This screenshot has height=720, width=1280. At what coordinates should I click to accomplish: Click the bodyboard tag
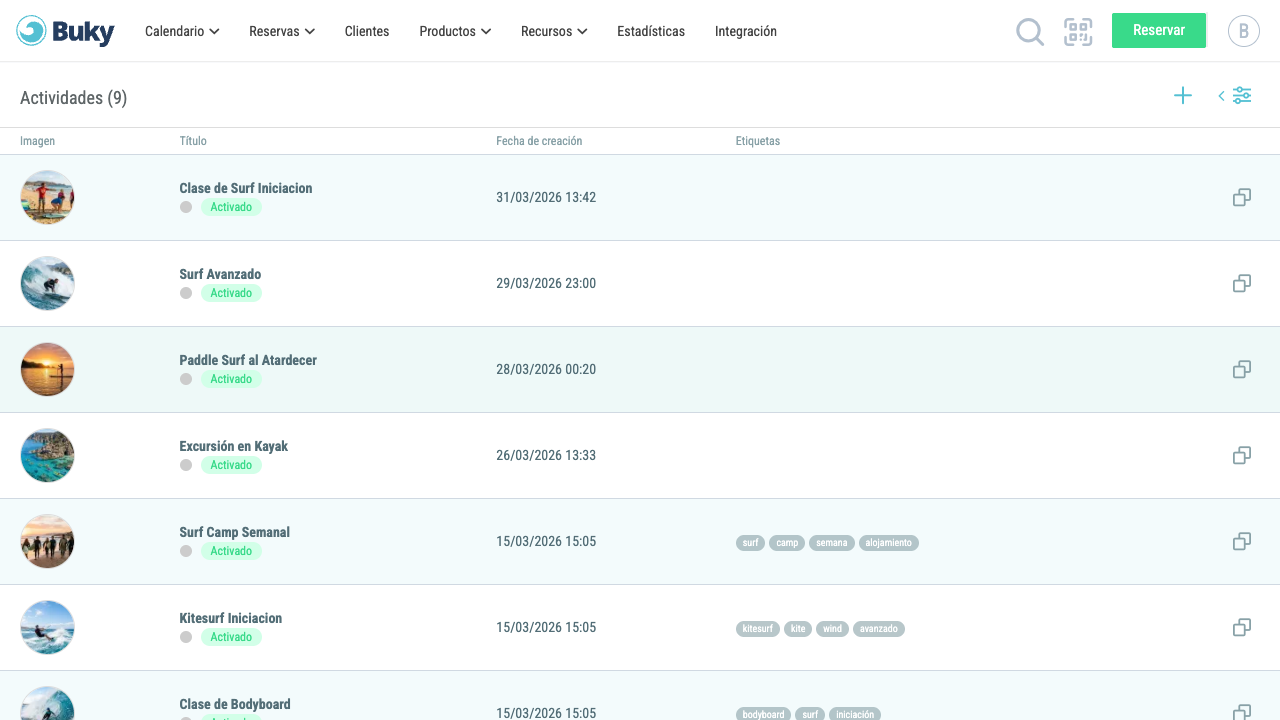point(763,714)
